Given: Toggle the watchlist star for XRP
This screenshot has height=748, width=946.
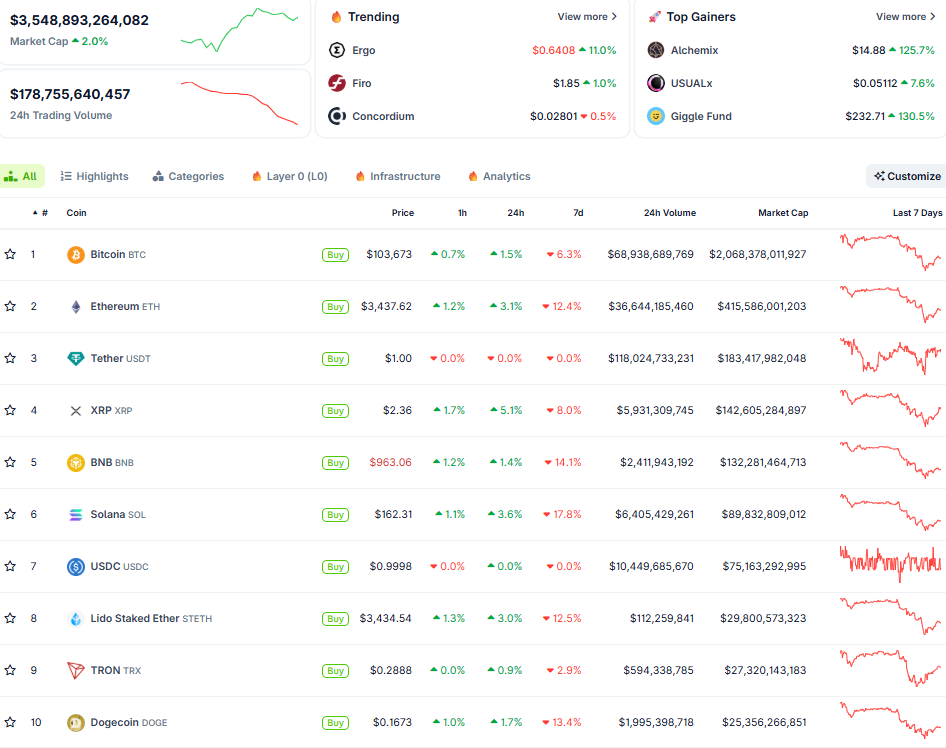Looking at the screenshot, I should click(11, 410).
